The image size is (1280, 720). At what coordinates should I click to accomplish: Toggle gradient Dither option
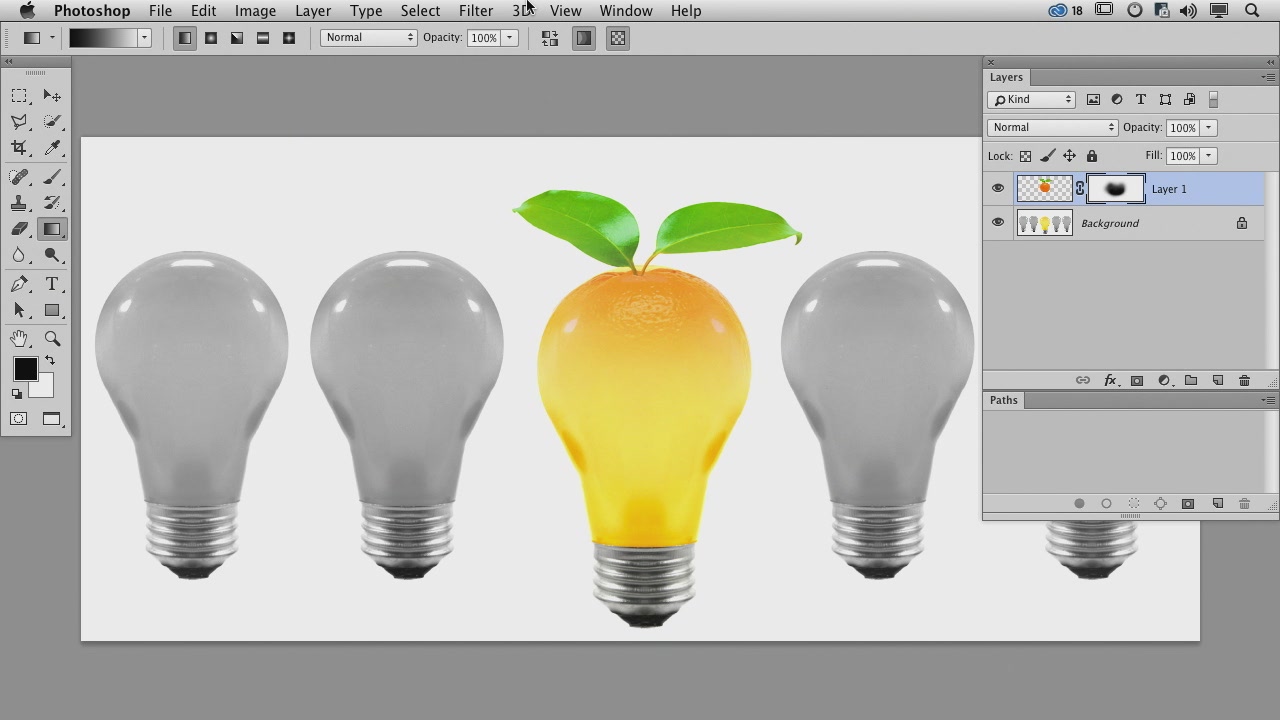584,38
